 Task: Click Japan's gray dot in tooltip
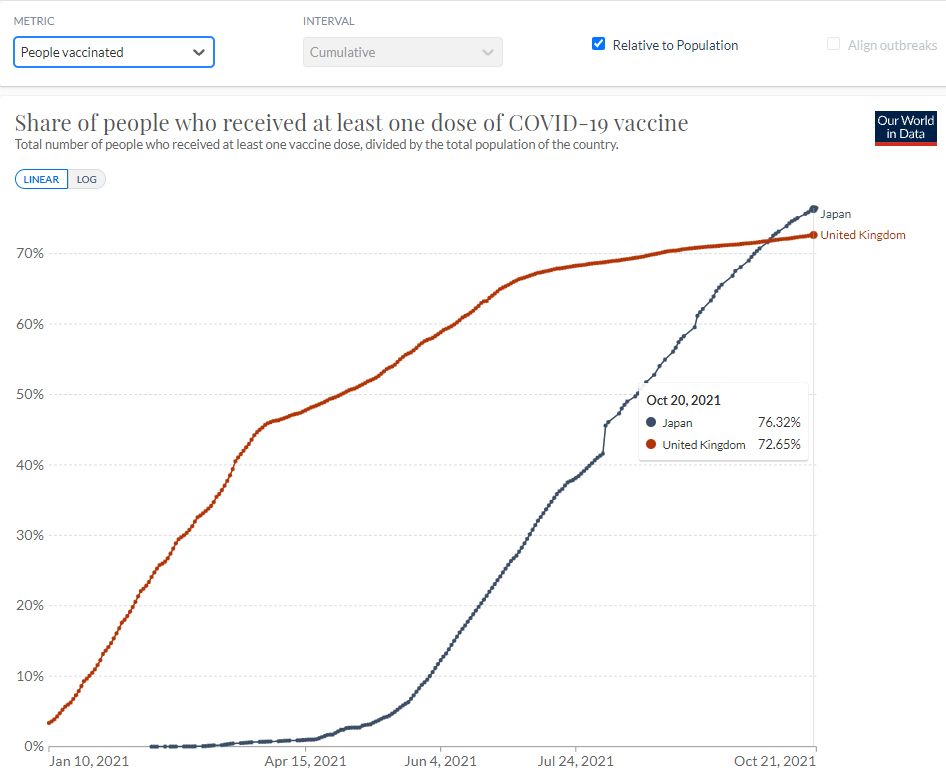(x=651, y=423)
